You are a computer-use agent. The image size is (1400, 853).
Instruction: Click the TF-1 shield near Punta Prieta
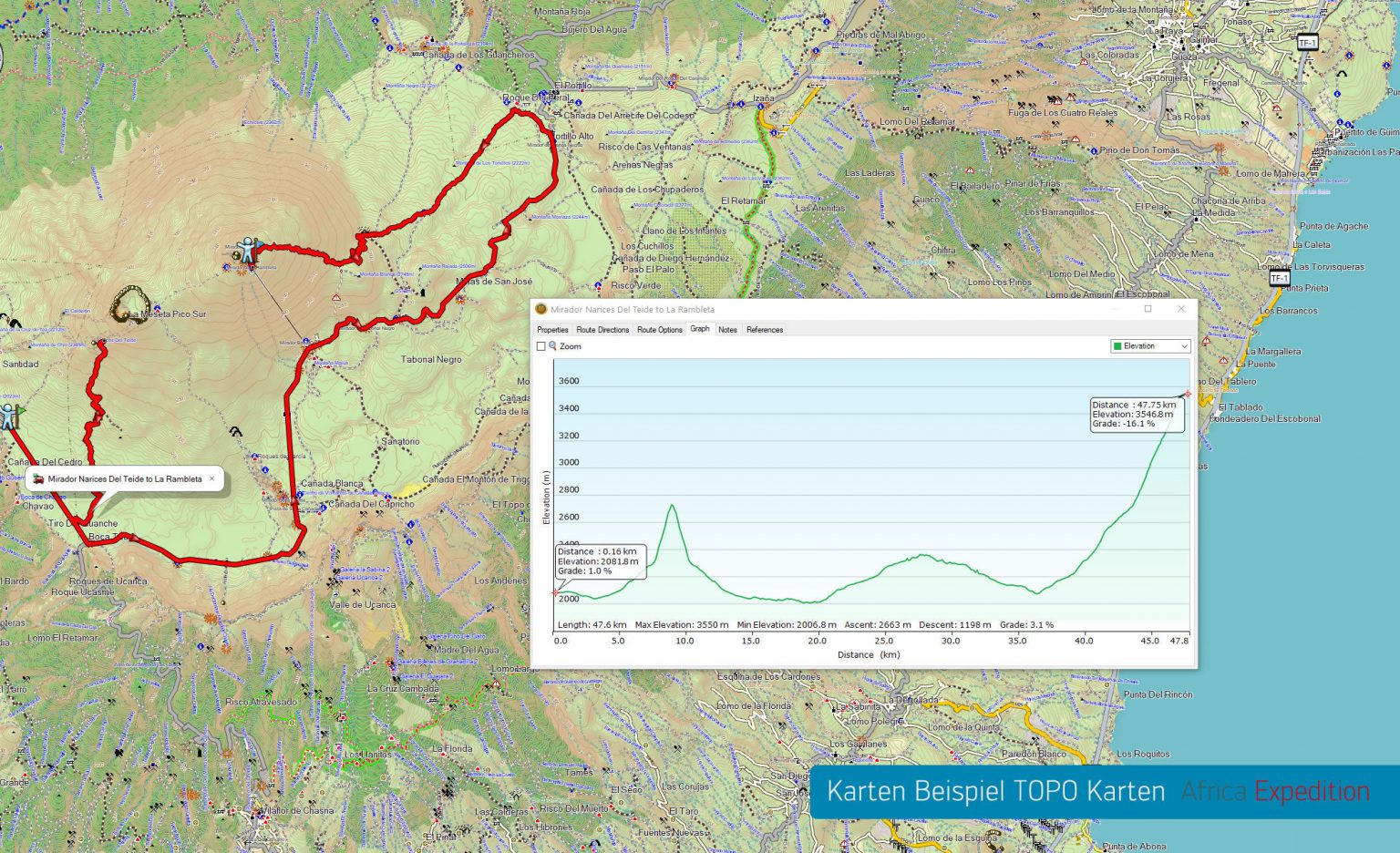click(x=1280, y=278)
